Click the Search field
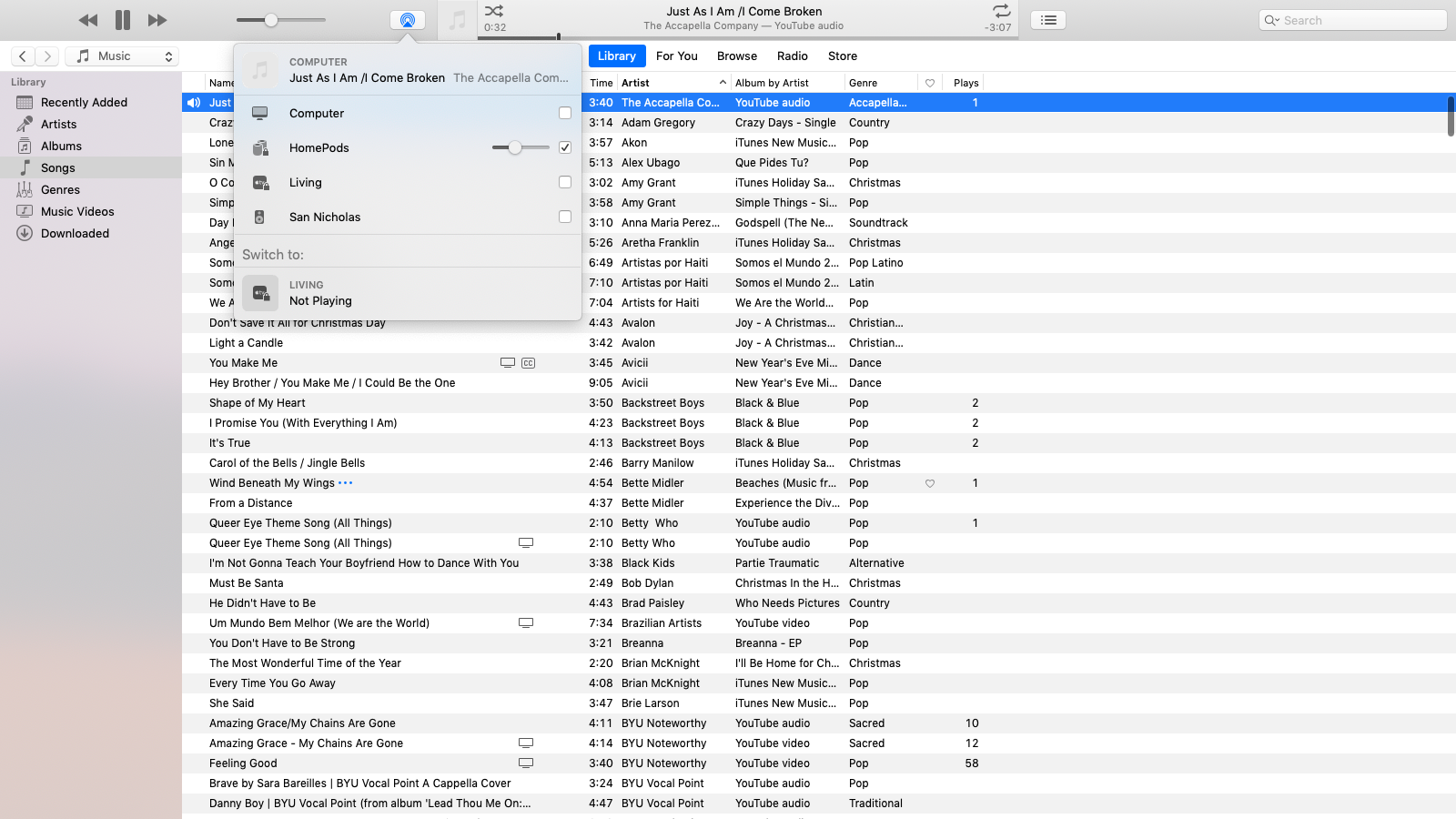 pos(1360,20)
